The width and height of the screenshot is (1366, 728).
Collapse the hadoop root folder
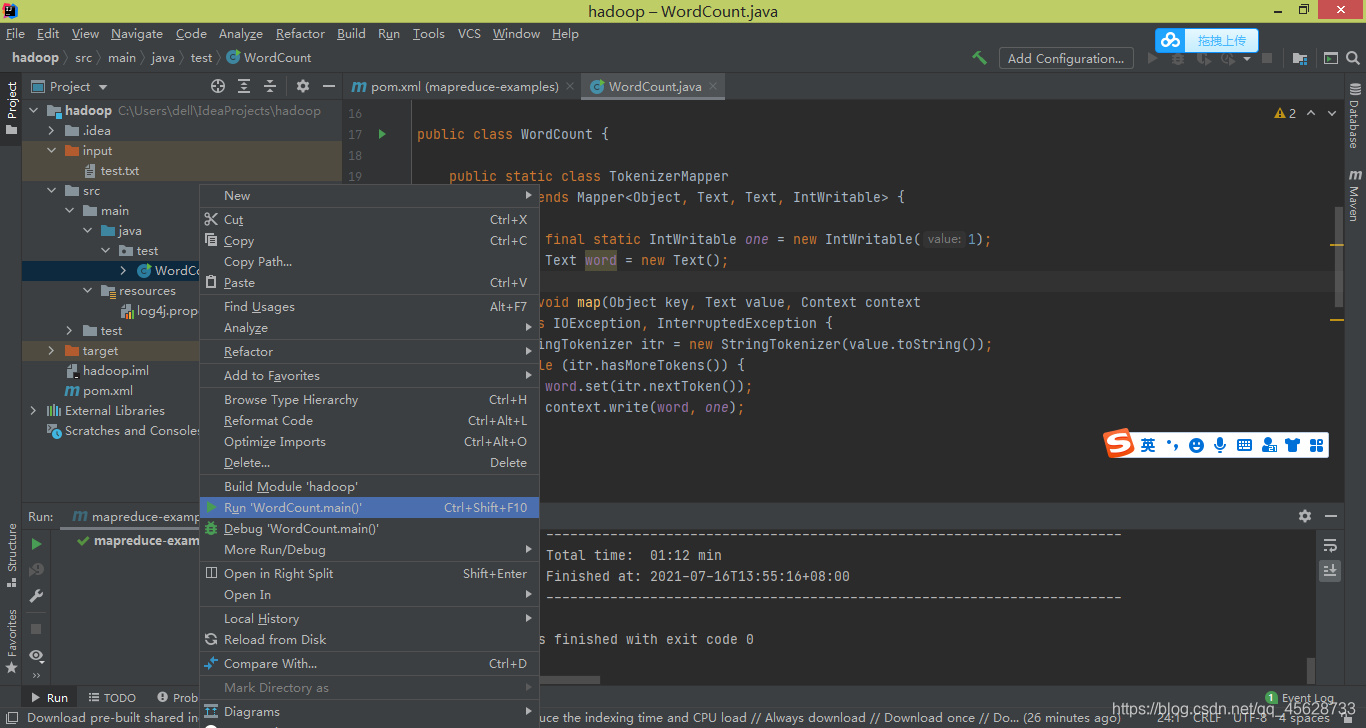(35, 111)
